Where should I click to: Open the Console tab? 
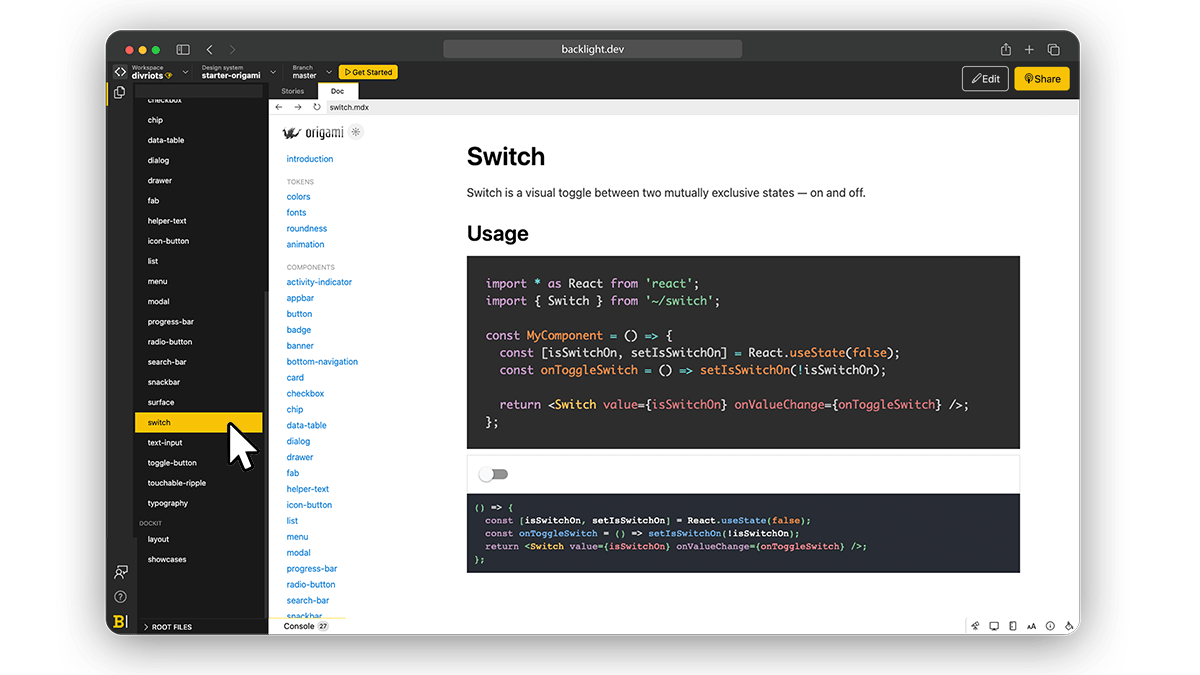pyautogui.click(x=299, y=626)
